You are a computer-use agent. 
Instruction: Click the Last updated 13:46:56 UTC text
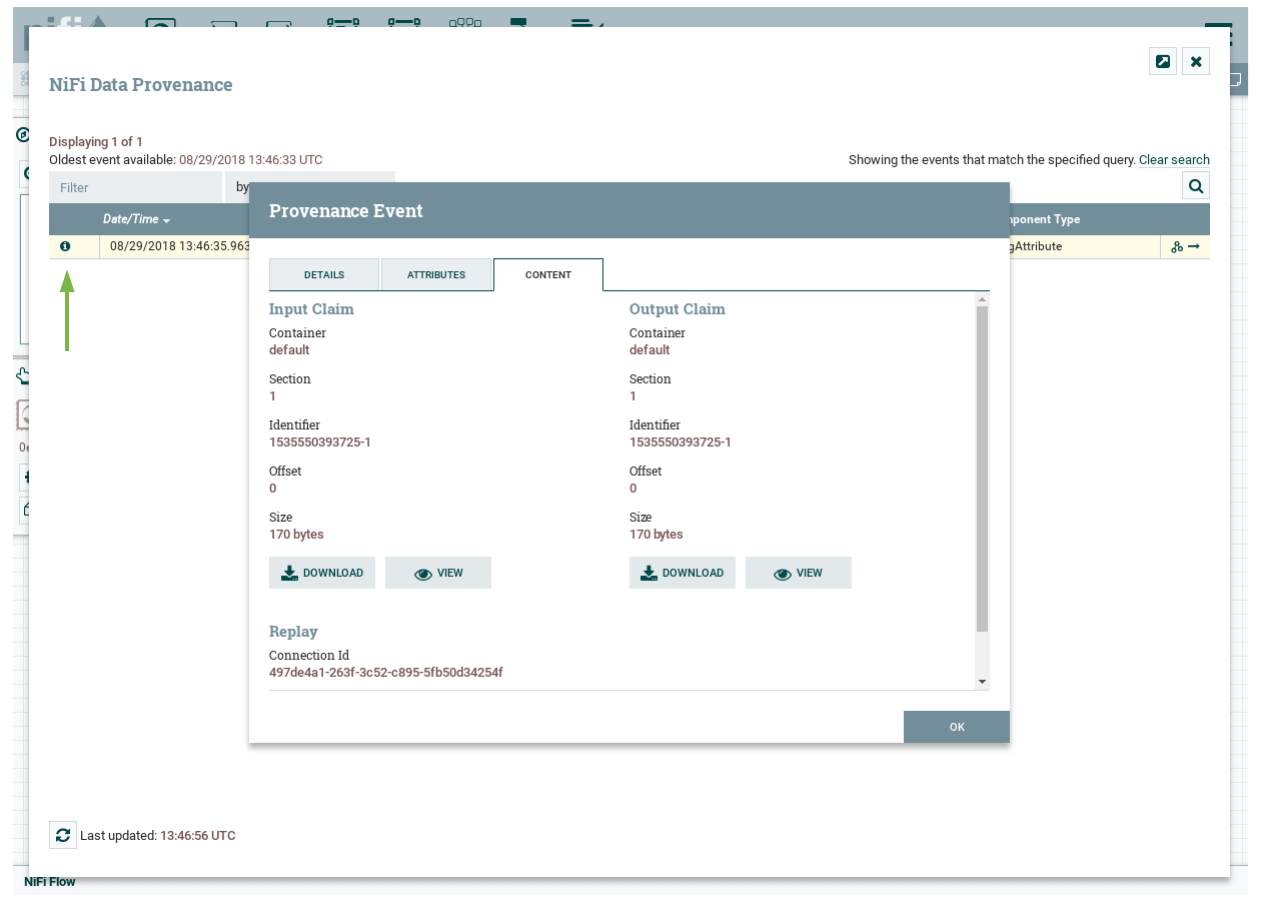click(158, 835)
